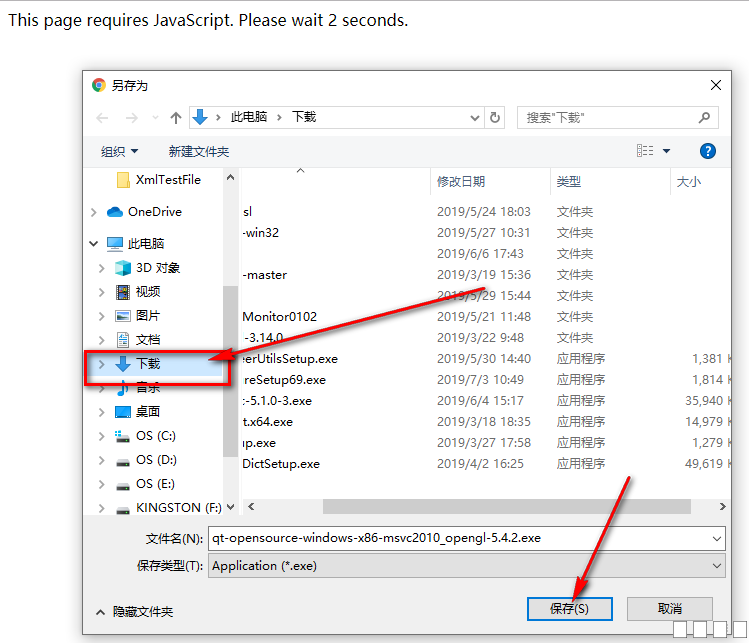Viewport: 749px width, 643px height.
Task: Click the refresh icon in address bar
Action: click(495, 118)
